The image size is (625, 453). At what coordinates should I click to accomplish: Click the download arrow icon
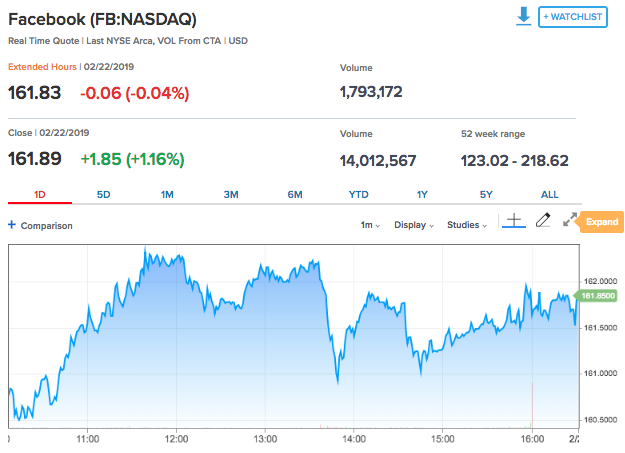click(524, 17)
